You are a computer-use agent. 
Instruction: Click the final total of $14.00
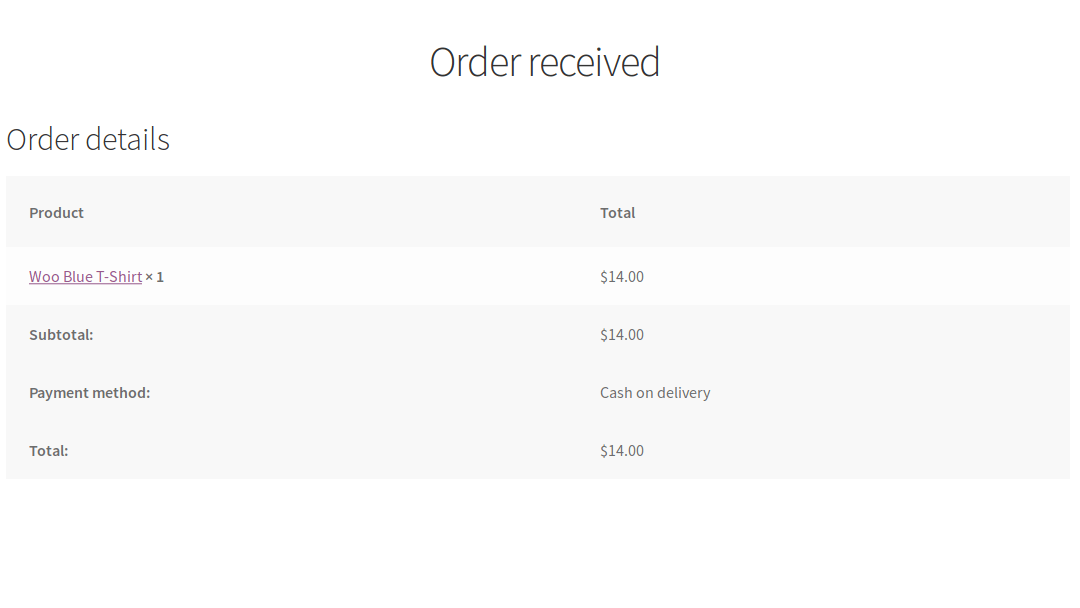[621, 450]
